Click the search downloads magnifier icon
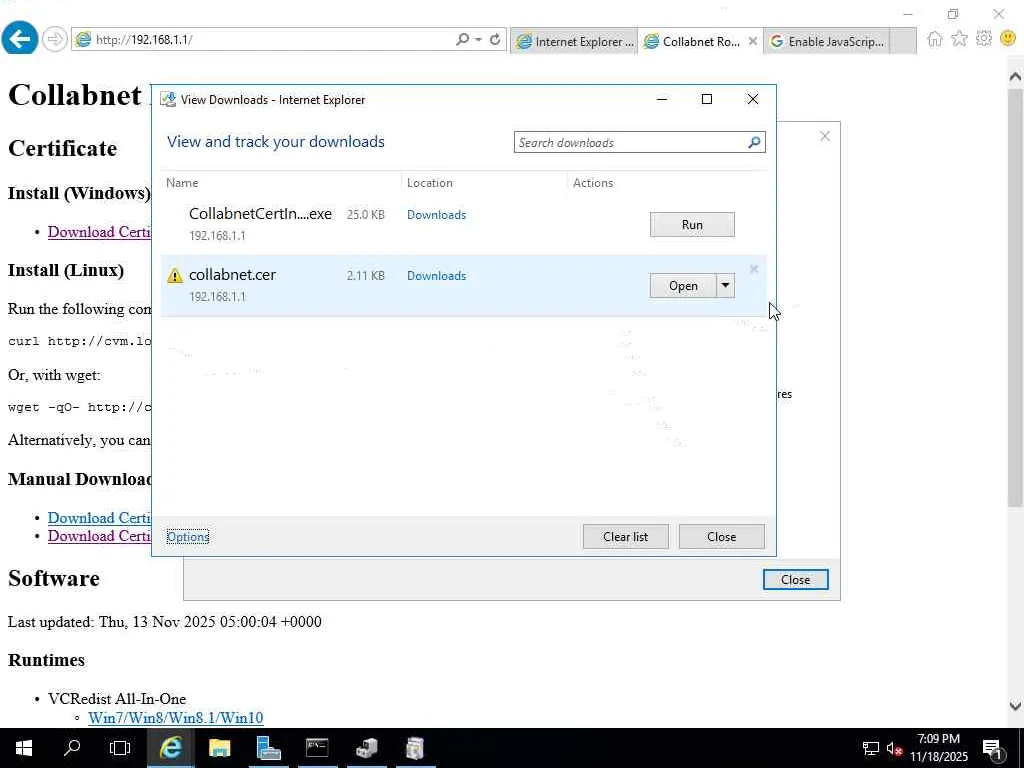This screenshot has height=768, width=1024. 754,142
